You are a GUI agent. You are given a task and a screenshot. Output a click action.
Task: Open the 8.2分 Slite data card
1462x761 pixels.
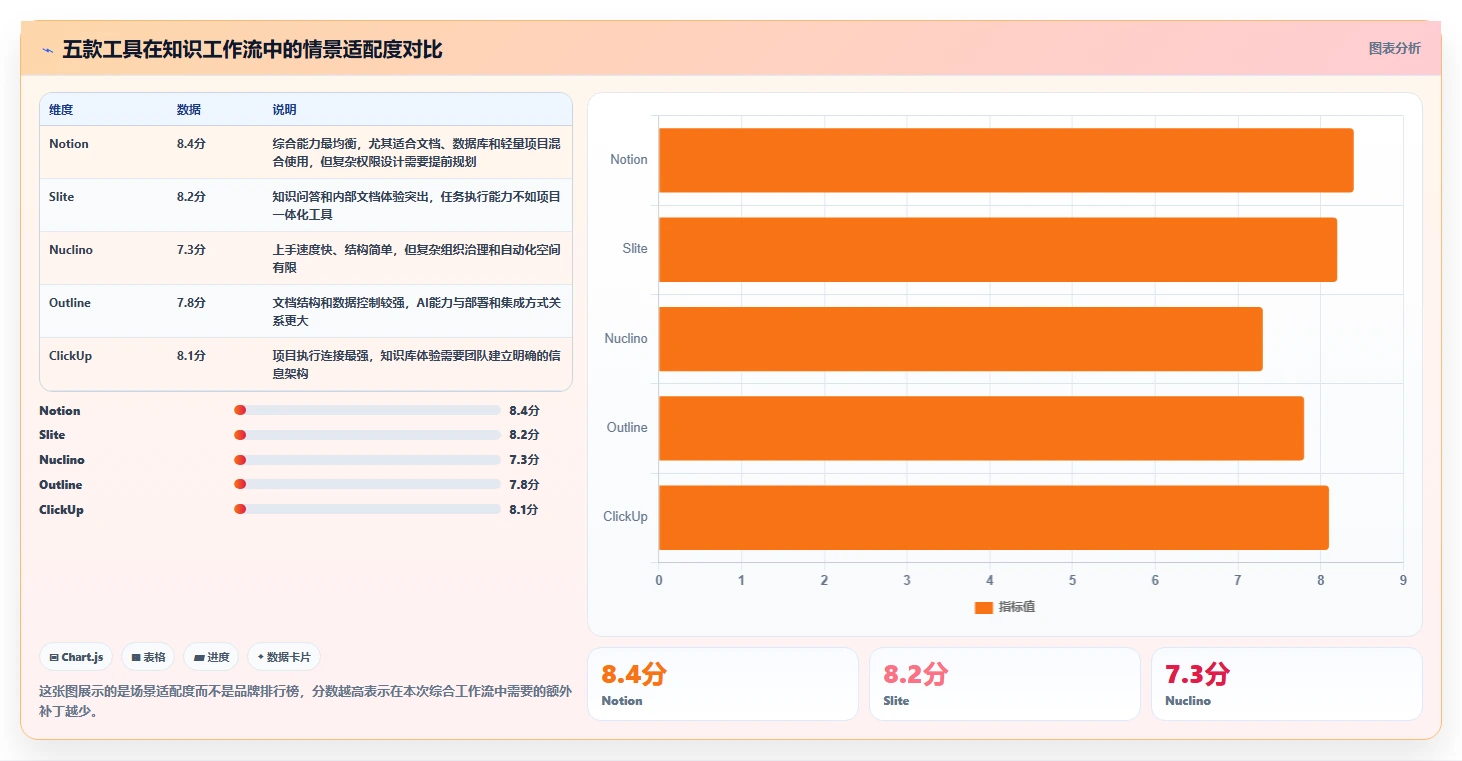pos(1005,684)
